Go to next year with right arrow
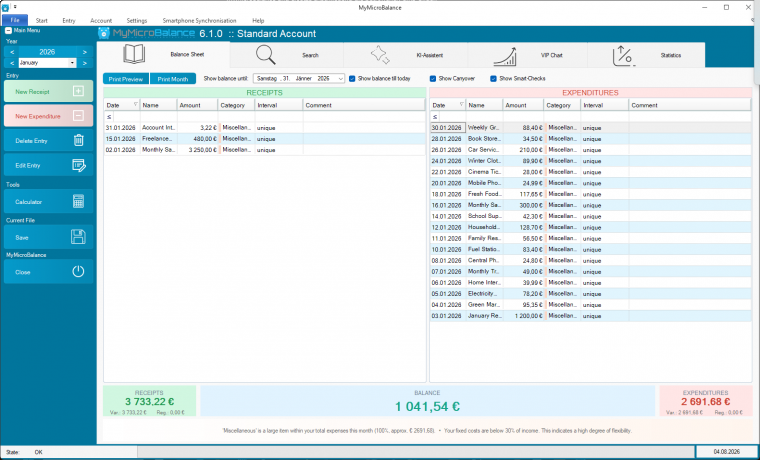 (x=84, y=52)
